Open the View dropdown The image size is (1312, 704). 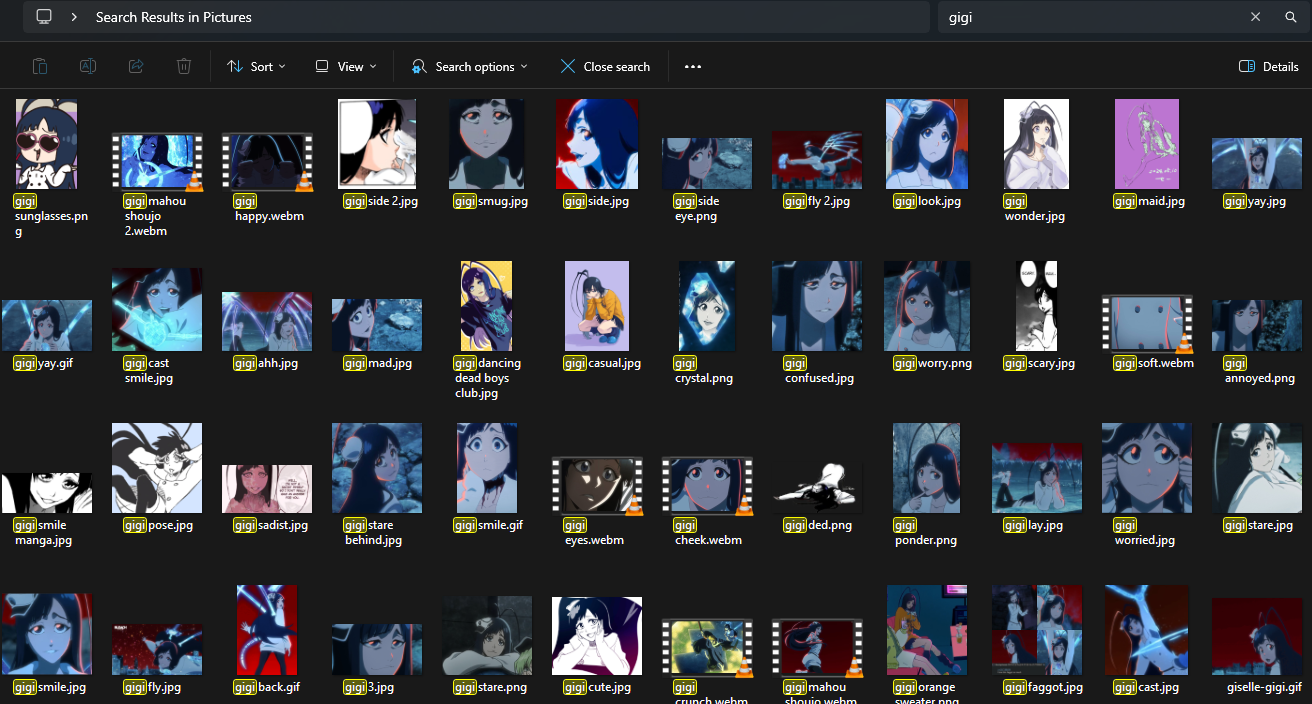[346, 66]
